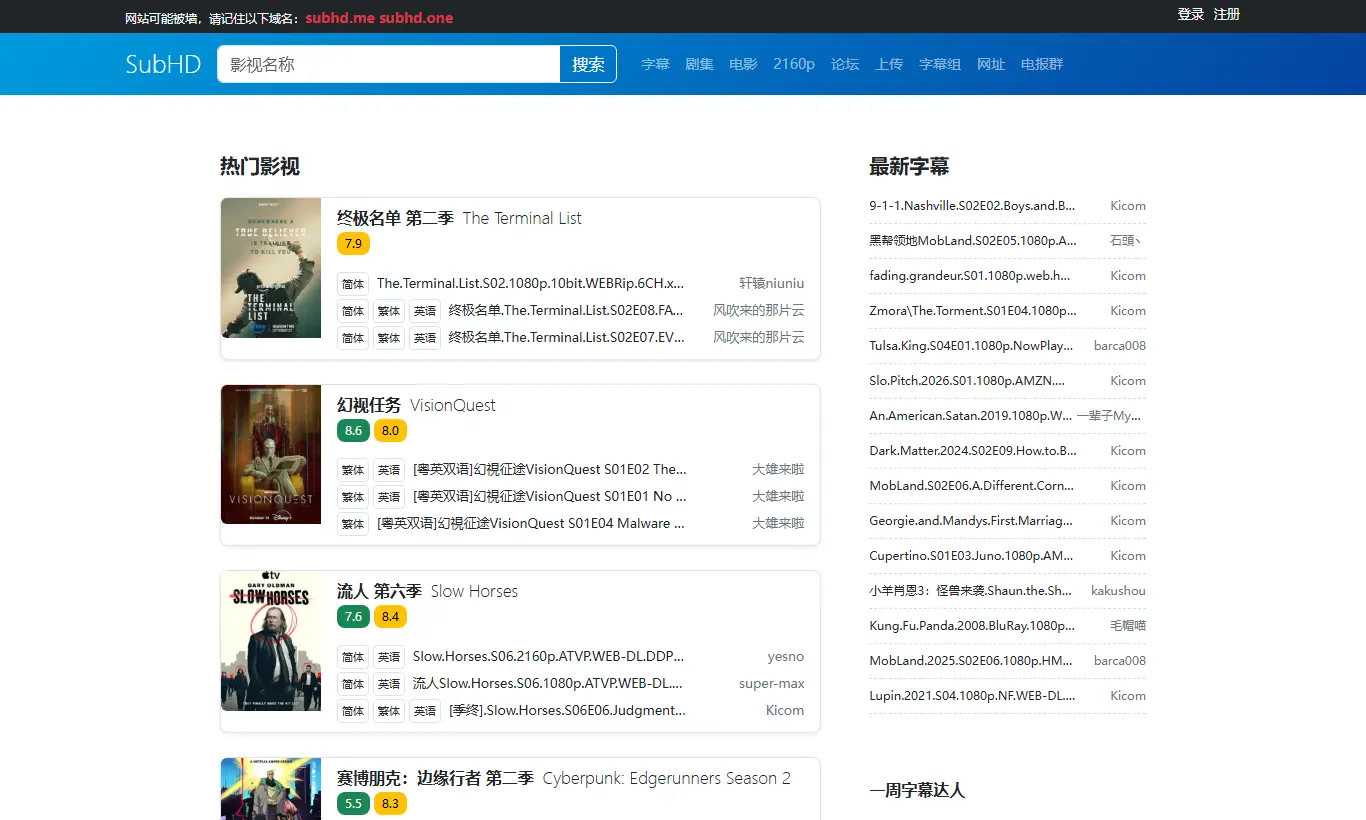Click the SubHD site logo
Screen dimensions: 1366x820
(x=163, y=64)
